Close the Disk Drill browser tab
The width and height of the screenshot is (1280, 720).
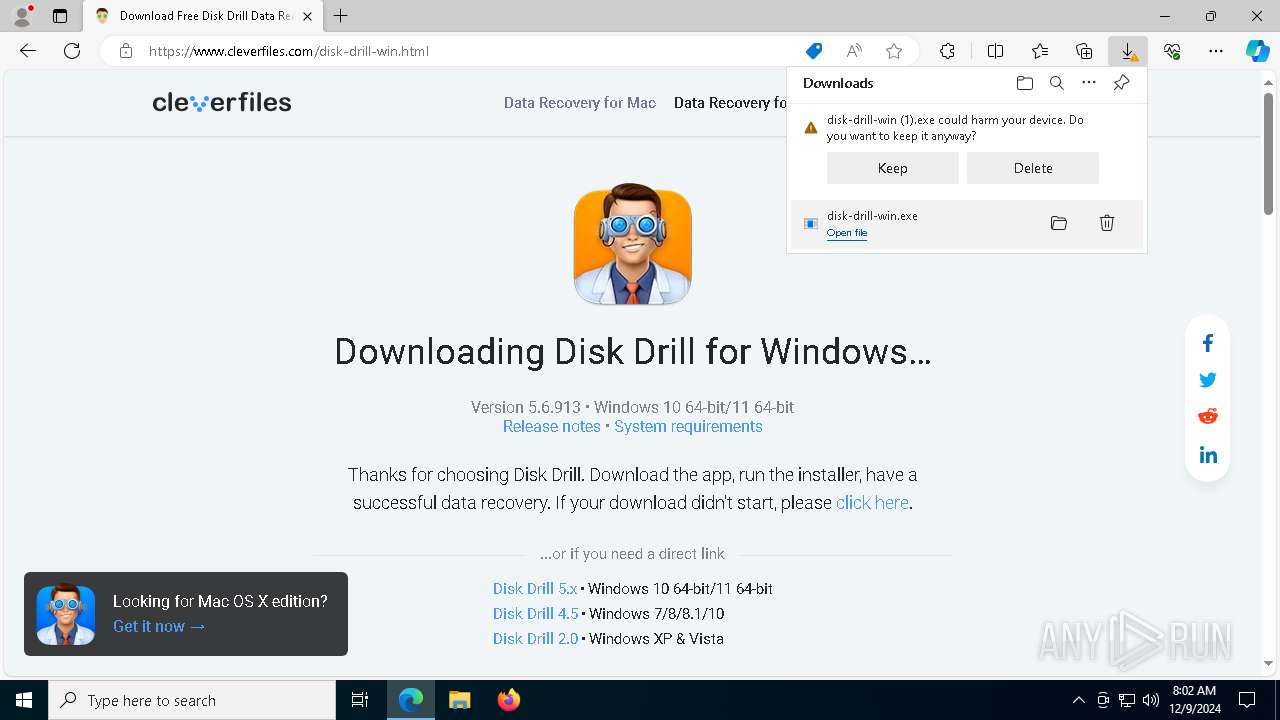pyautogui.click(x=308, y=16)
